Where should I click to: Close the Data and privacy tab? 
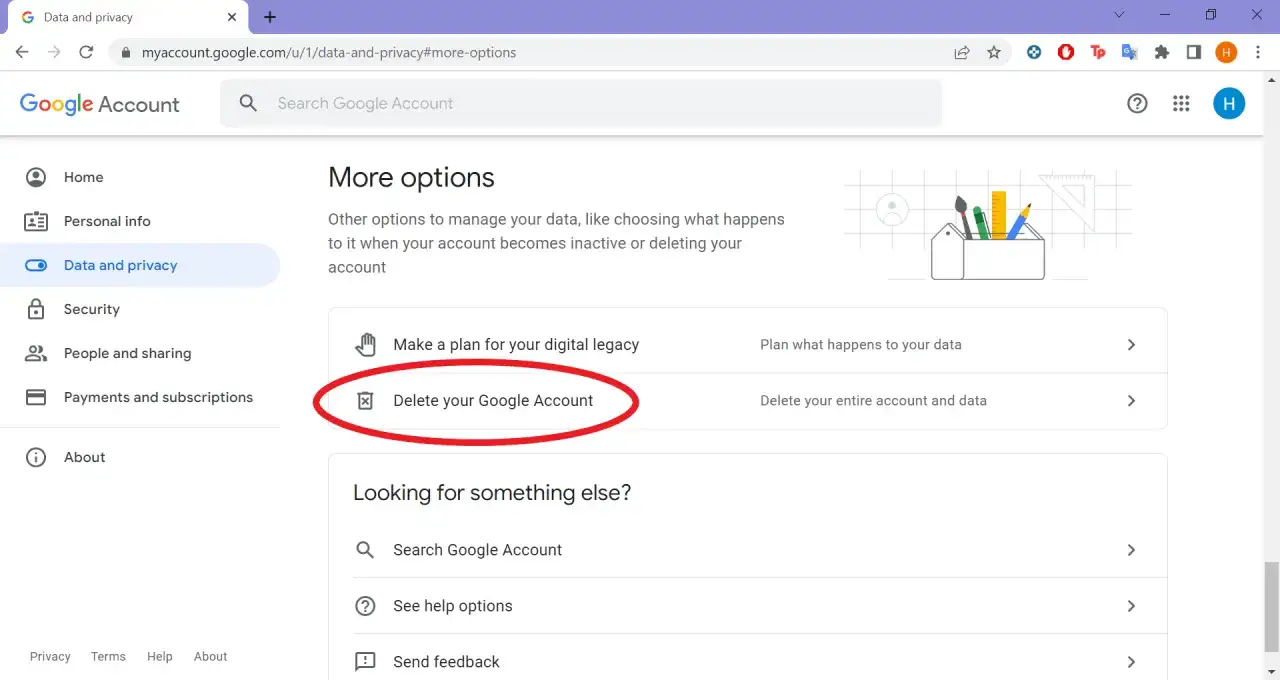pyautogui.click(x=232, y=17)
